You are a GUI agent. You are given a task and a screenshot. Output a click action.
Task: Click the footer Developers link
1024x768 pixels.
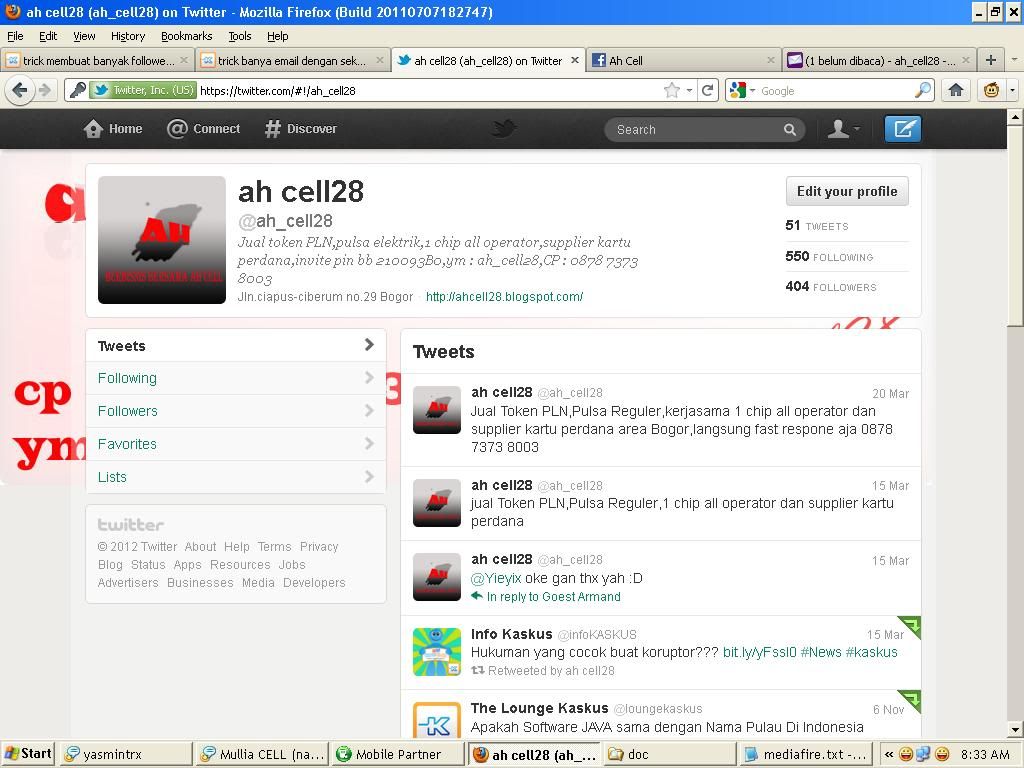pyautogui.click(x=313, y=583)
